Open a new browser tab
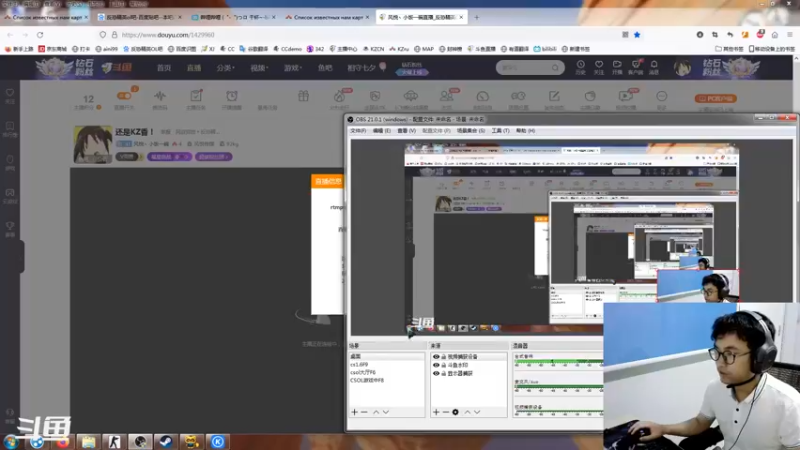The image size is (800, 450). coord(477,17)
